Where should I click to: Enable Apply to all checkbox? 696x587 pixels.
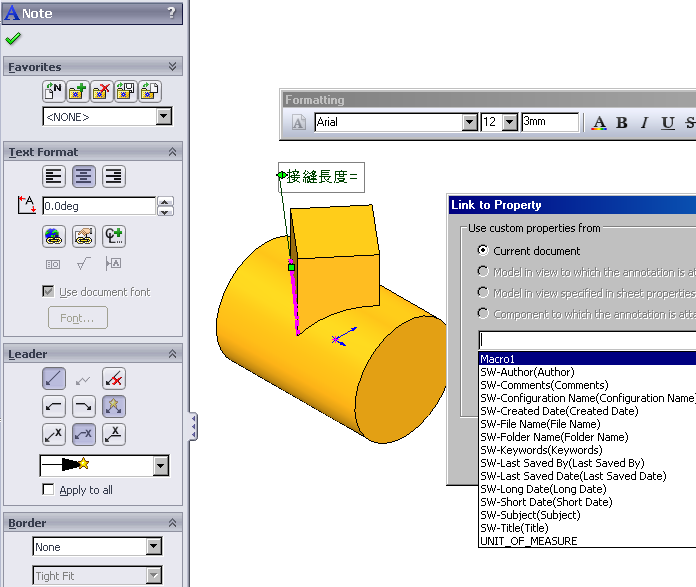pos(48,489)
